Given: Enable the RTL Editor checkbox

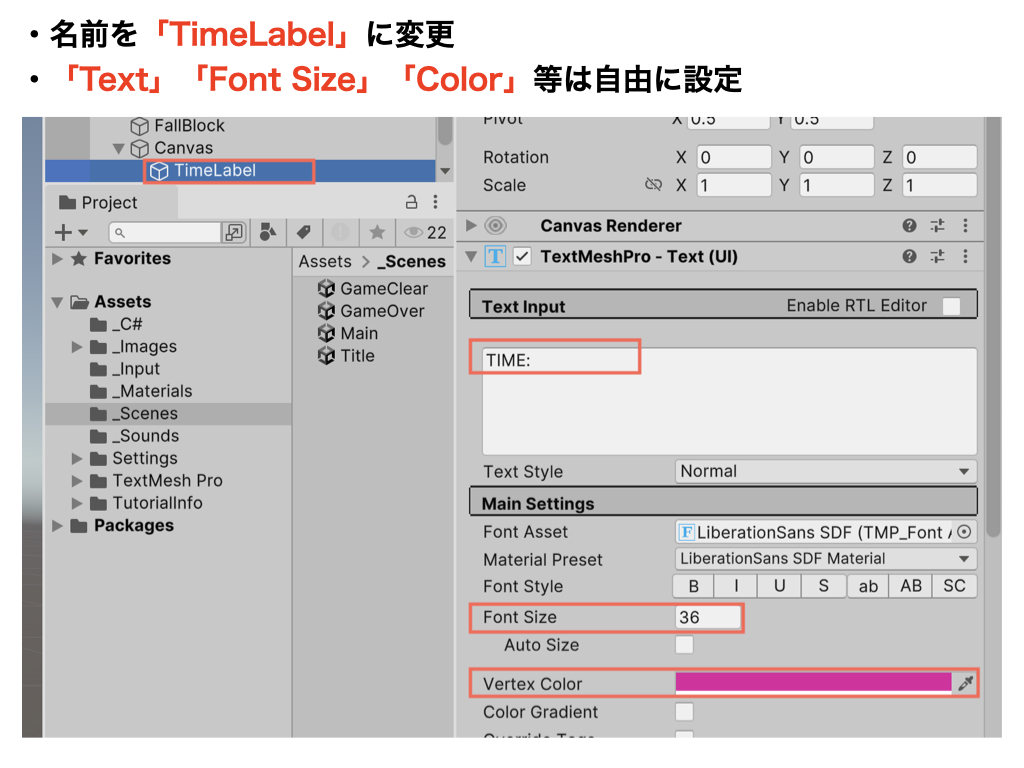Looking at the screenshot, I should pos(951,306).
